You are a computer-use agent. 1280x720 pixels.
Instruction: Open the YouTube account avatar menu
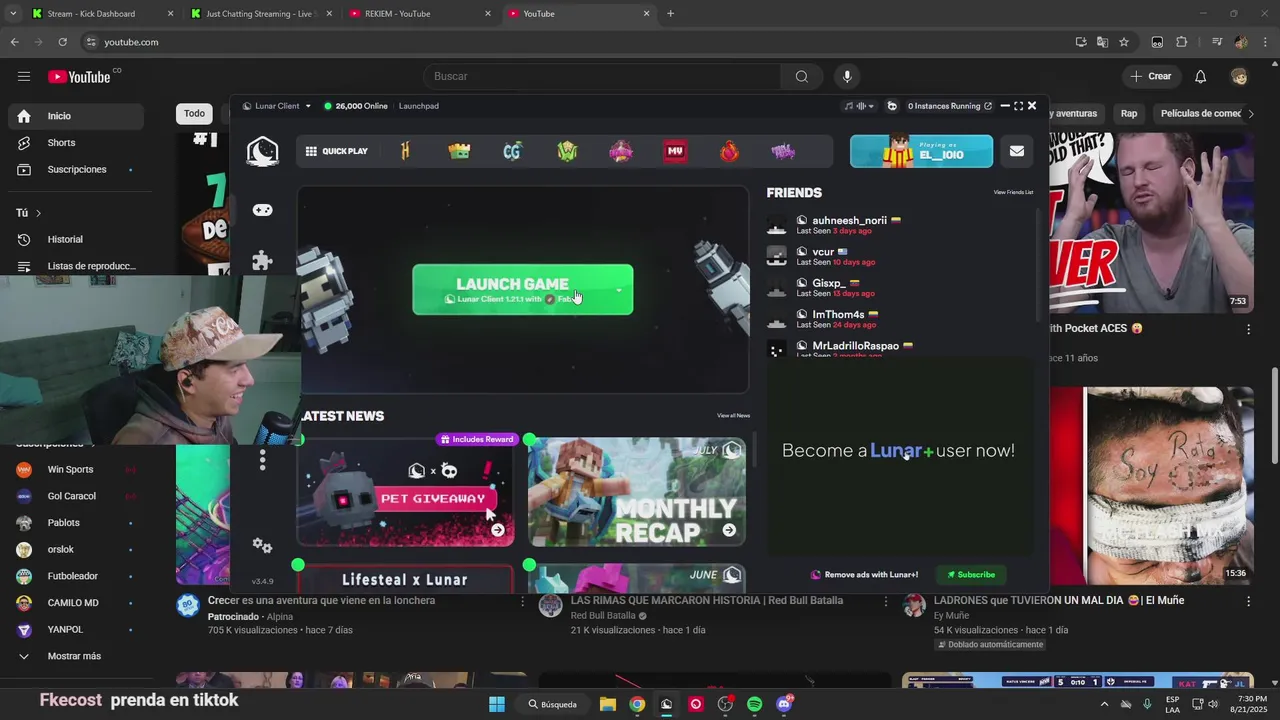(1239, 76)
